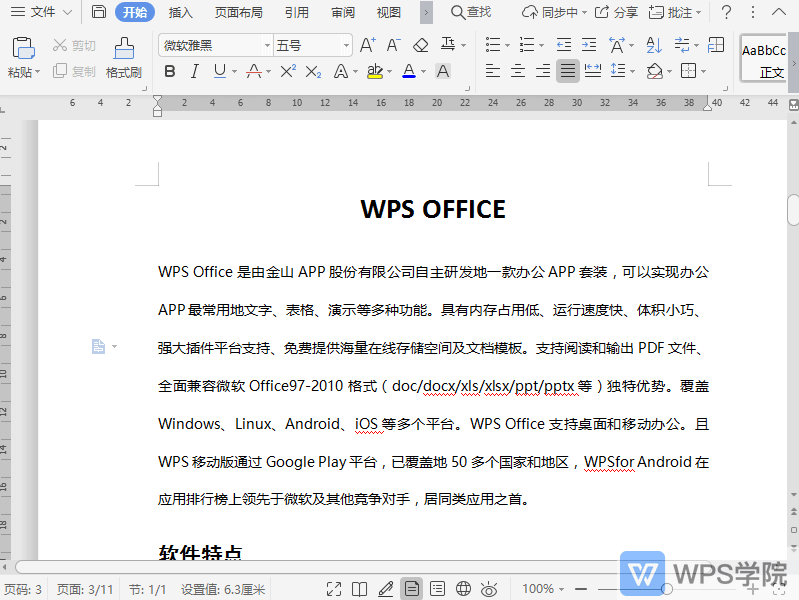Switch to web layout view in status bar
This screenshot has height=600, width=799.
463,589
